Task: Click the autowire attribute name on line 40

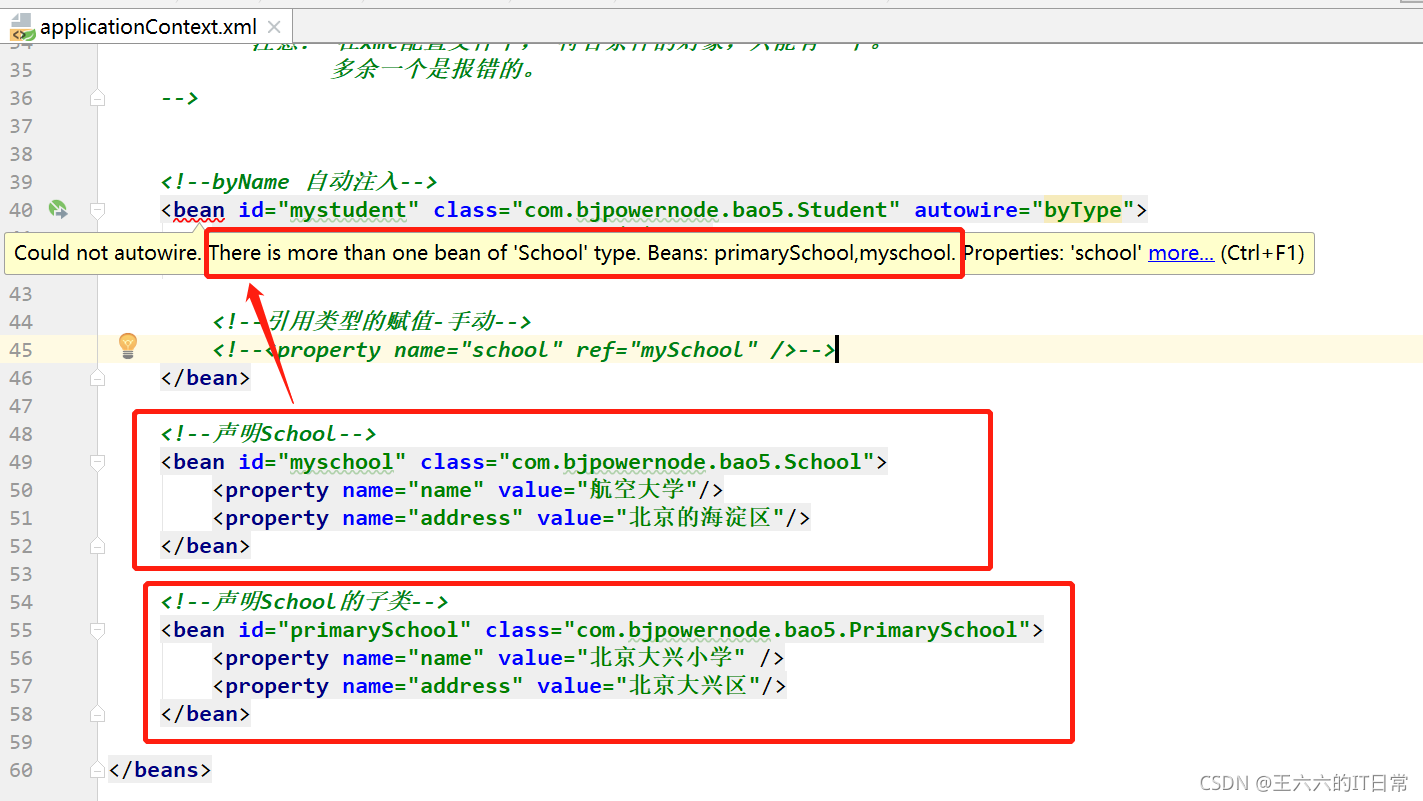Action: point(966,210)
